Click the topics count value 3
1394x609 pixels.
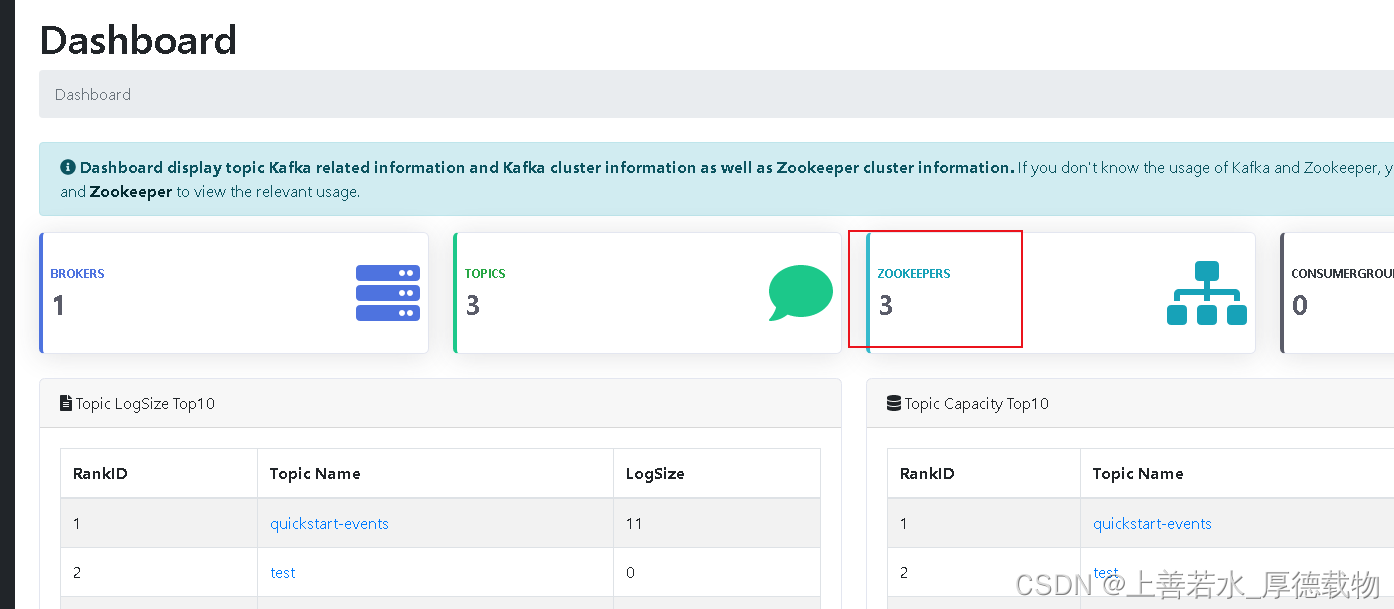(x=473, y=305)
